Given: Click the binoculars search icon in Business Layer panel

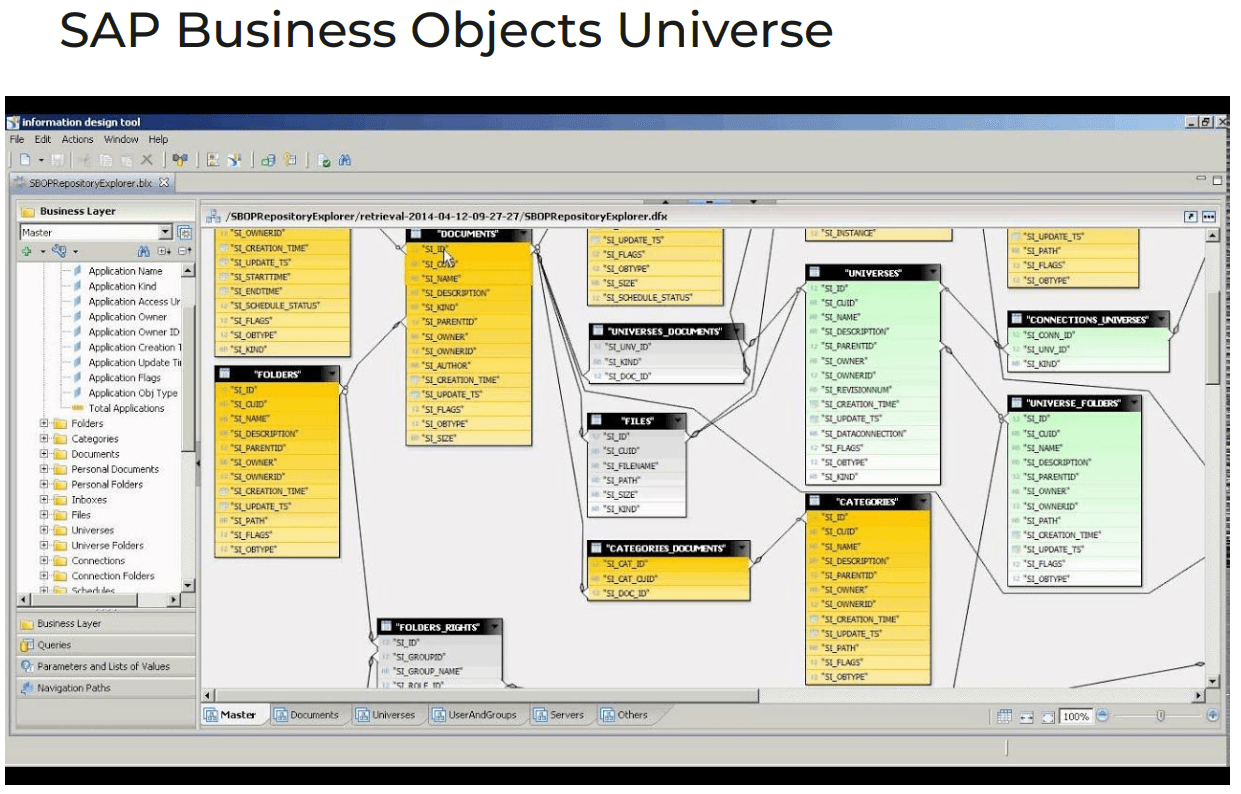Looking at the screenshot, I should pyautogui.click(x=143, y=251).
